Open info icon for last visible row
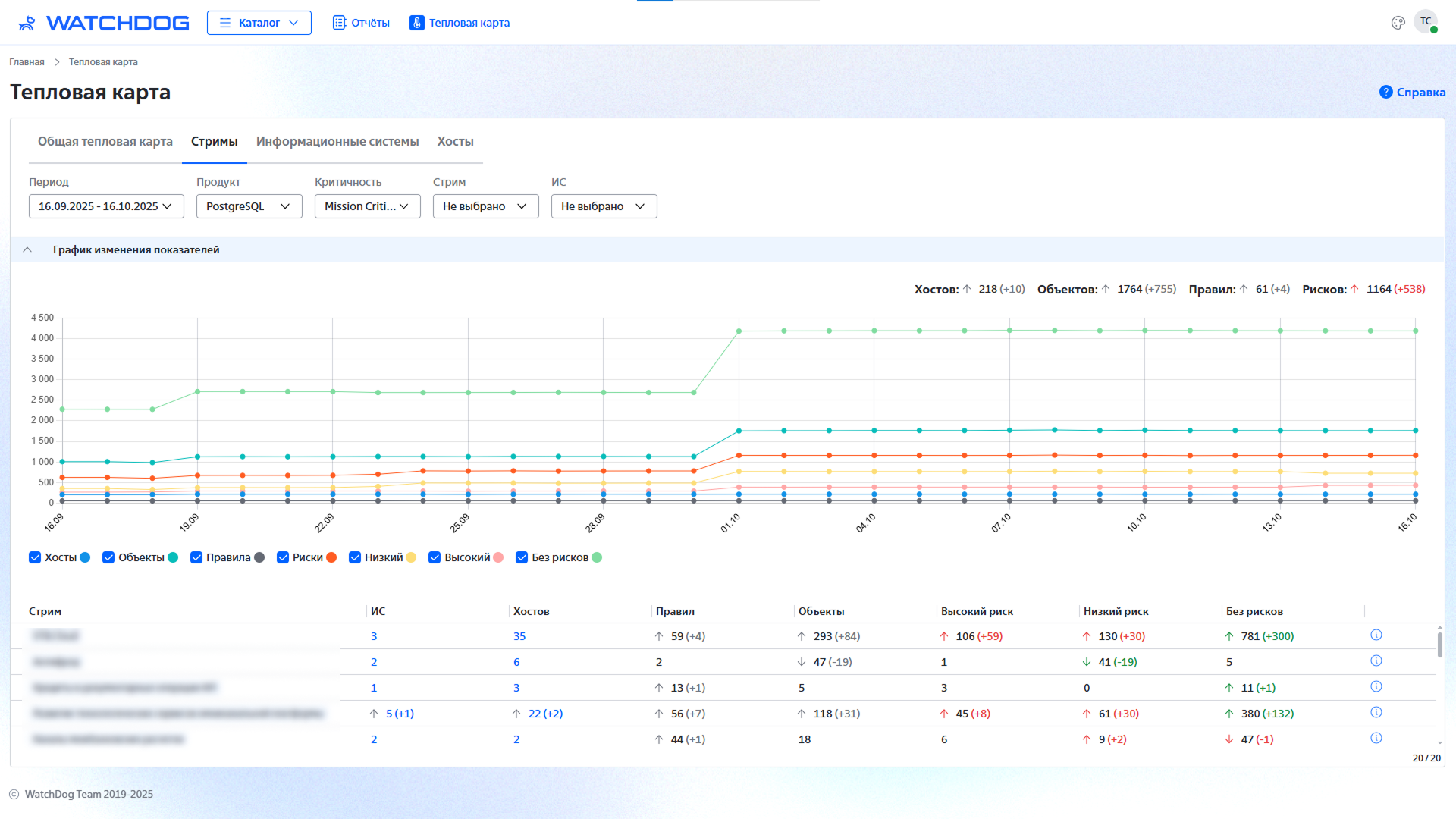Viewport: 1456px width, 819px height. [x=1376, y=739]
